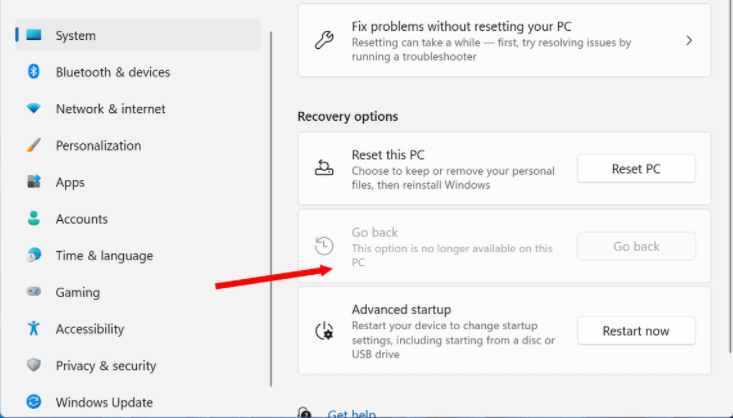The width and height of the screenshot is (733, 418).
Task: Click the sidebar vertical scrollbar
Action: pos(271,209)
